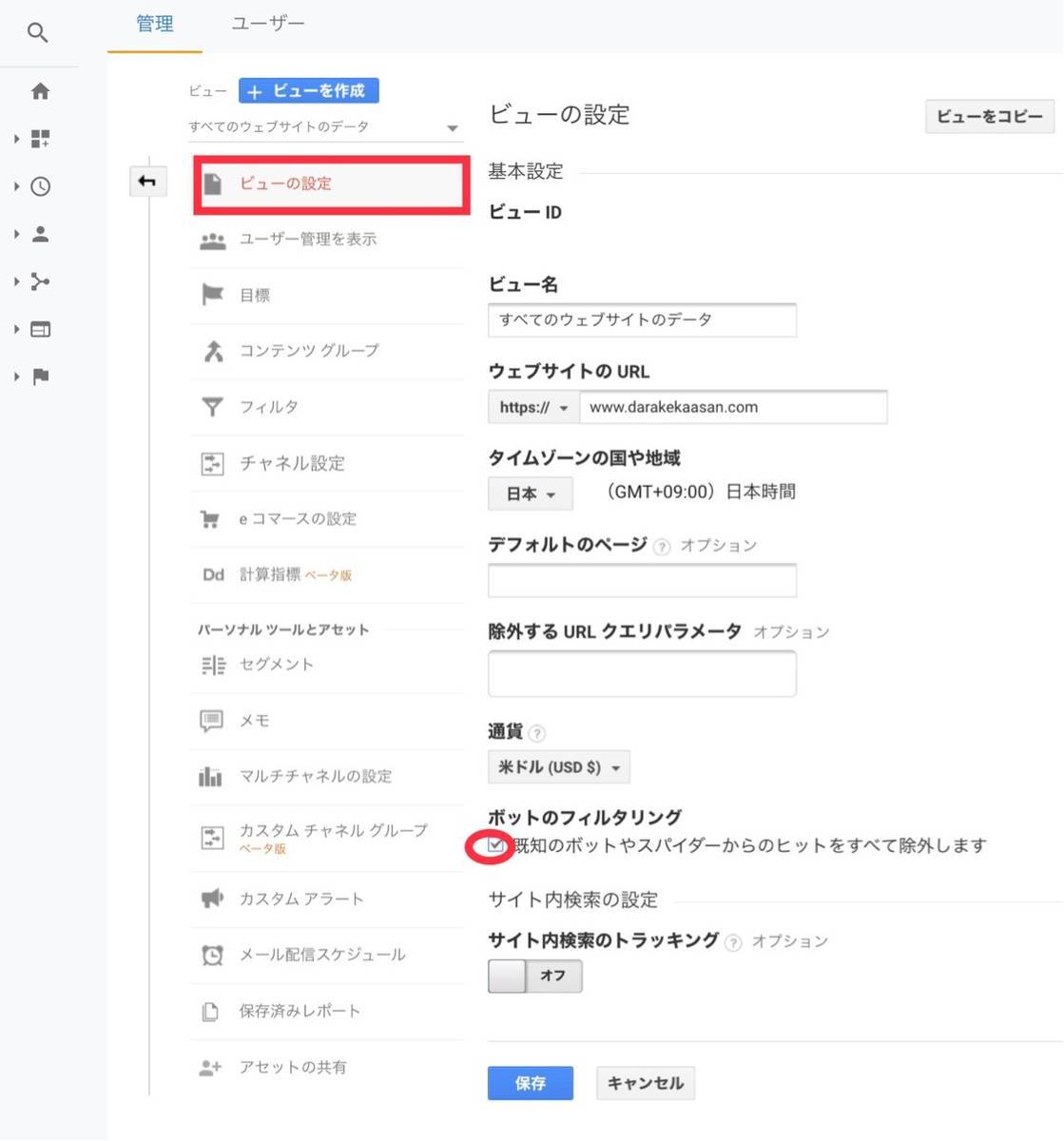Select ビューの設定 menu item
This screenshot has height=1141, width=1064.
(x=331, y=184)
